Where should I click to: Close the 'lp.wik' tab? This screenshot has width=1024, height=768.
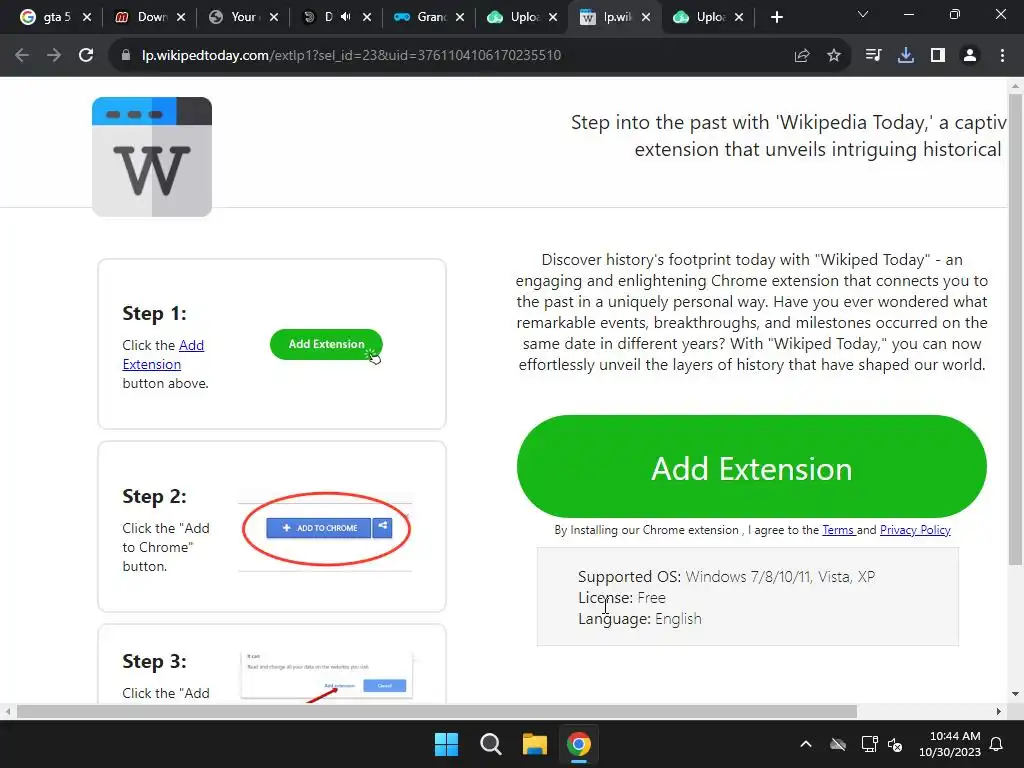[x=646, y=18]
